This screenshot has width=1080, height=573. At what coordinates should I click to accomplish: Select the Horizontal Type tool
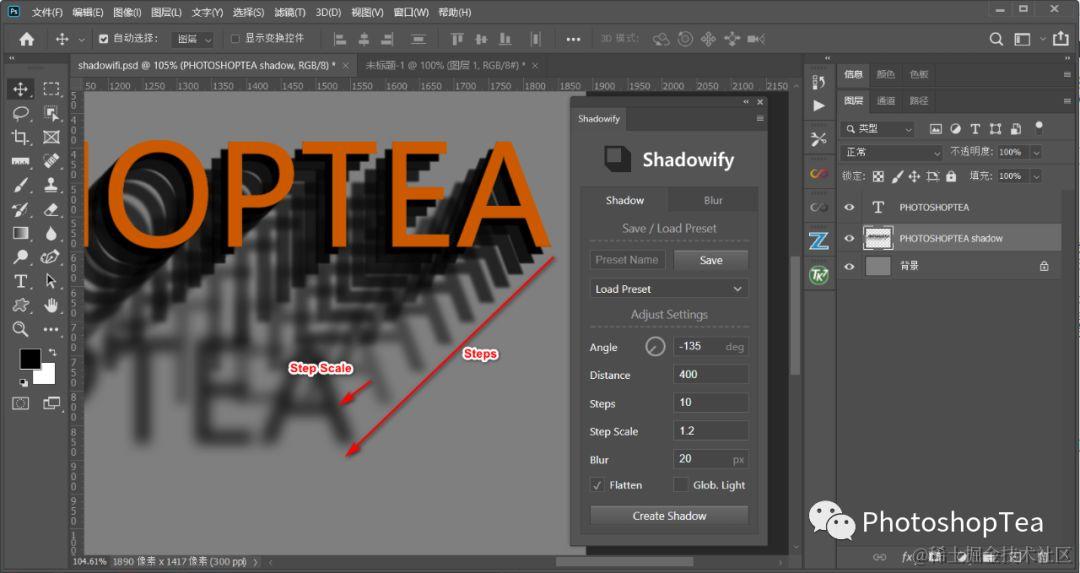(x=21, y=281)
